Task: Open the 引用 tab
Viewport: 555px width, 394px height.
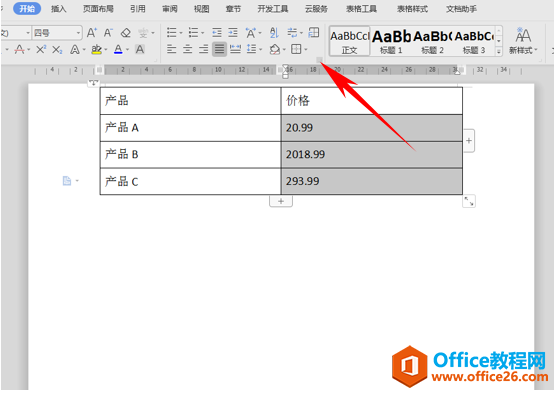Action: click(137, 9)
